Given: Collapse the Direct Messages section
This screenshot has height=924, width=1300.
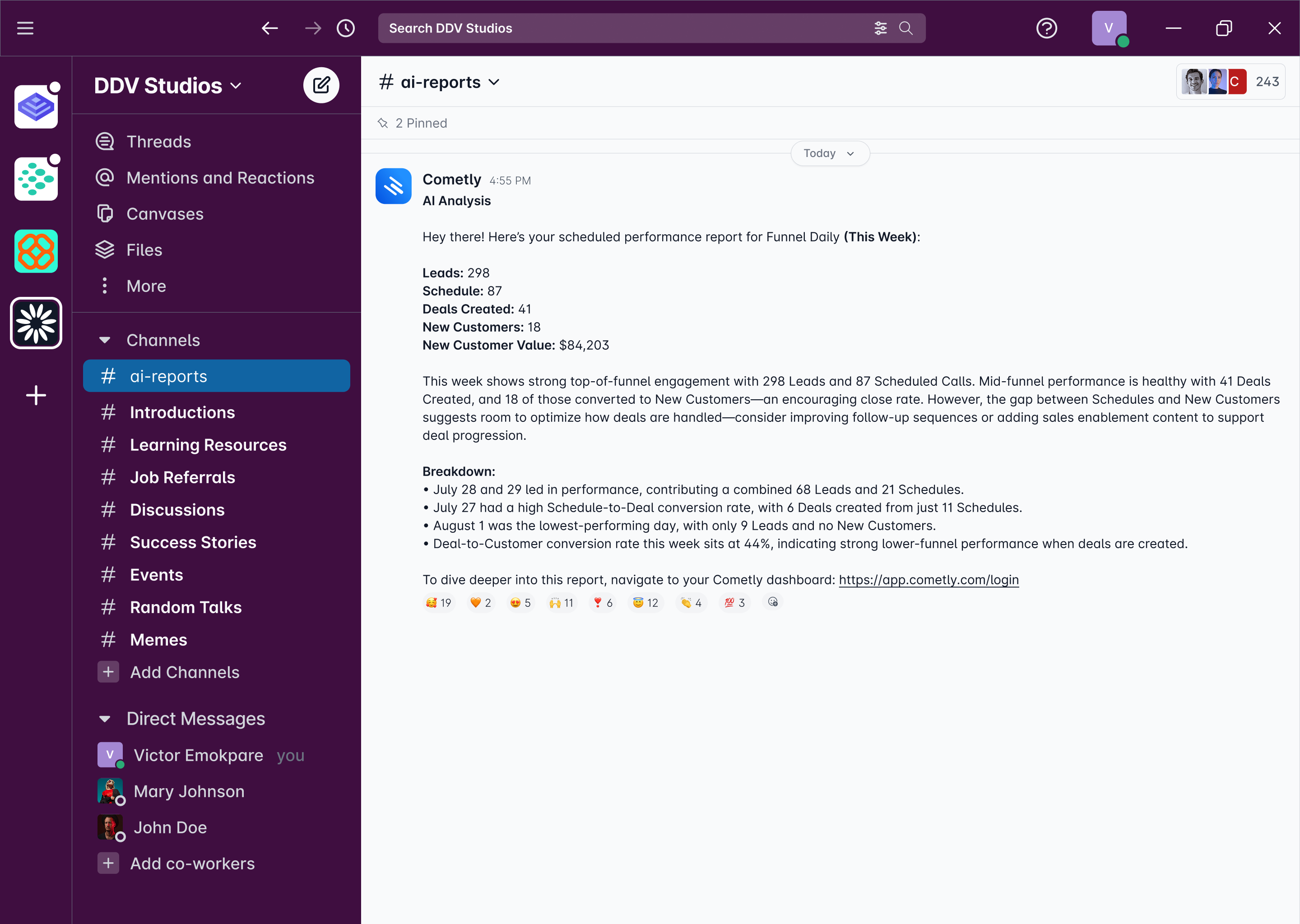Looking at the screenshot, I should pos(104,719).
